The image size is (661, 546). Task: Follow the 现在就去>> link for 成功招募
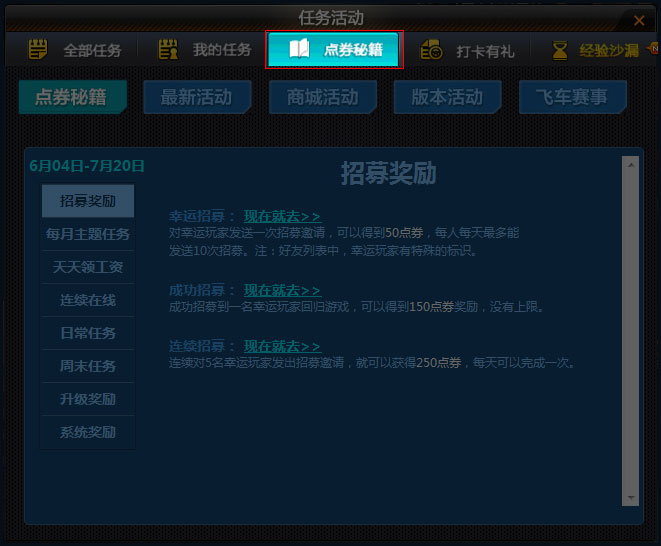coord(282,290)
